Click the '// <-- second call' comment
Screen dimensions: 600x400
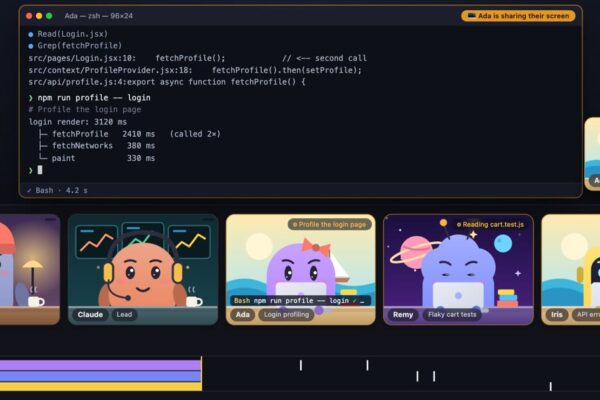point(324,58)
